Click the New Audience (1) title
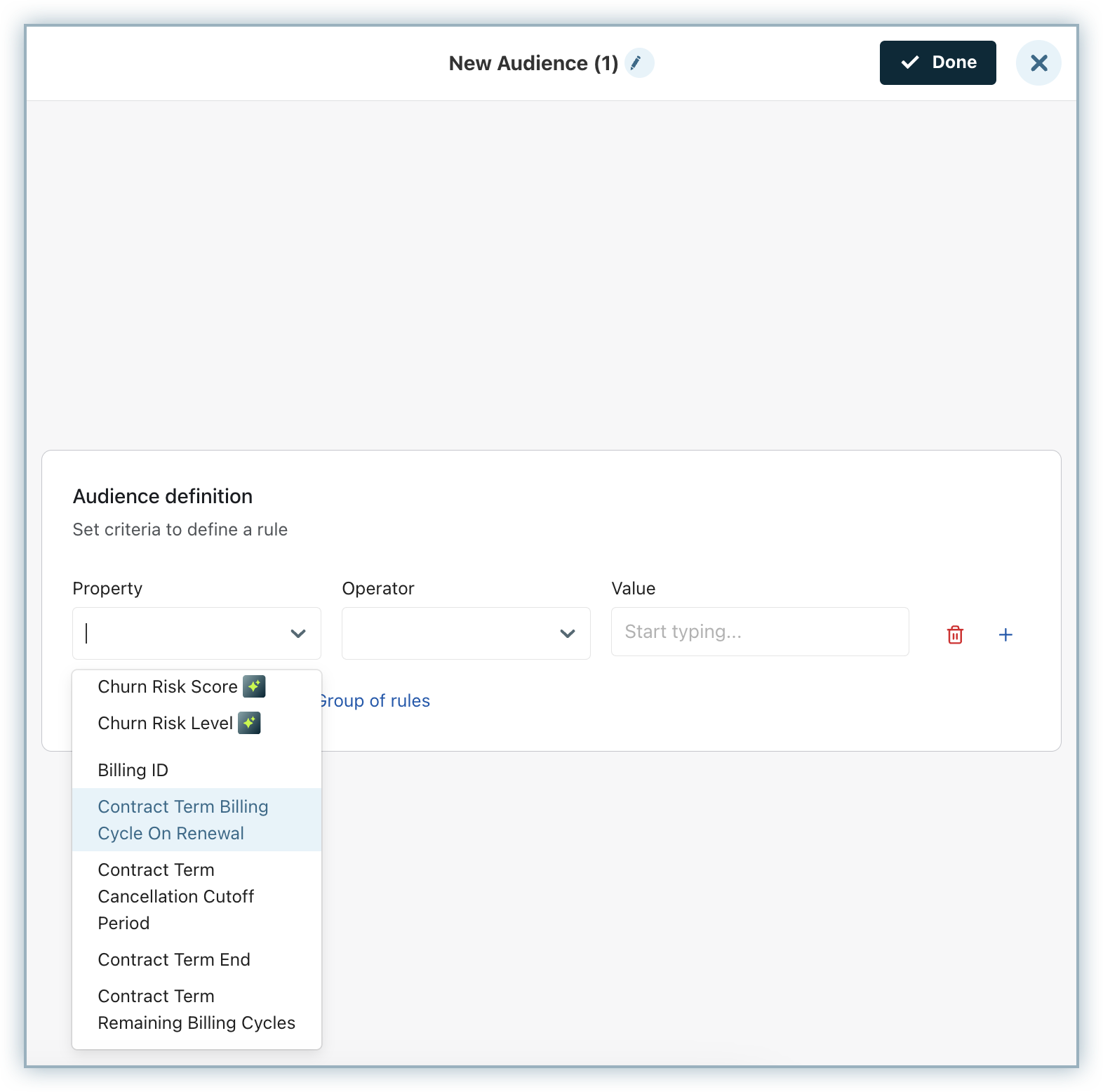 [x=533, y=63]
